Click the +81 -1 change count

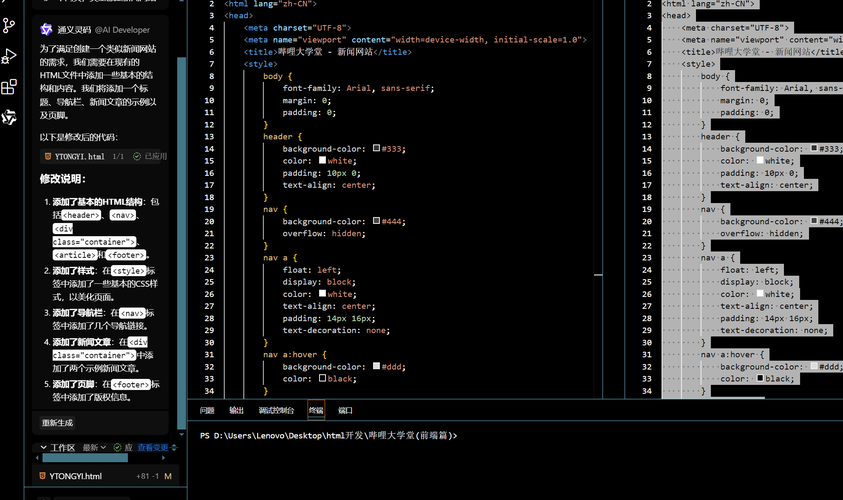[x=147, y=476]
